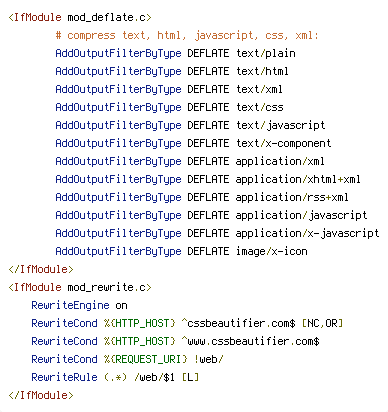This screenshot has width=388, height=412.
Task: Select the text/plain MIME type
Action: (266, 53)
